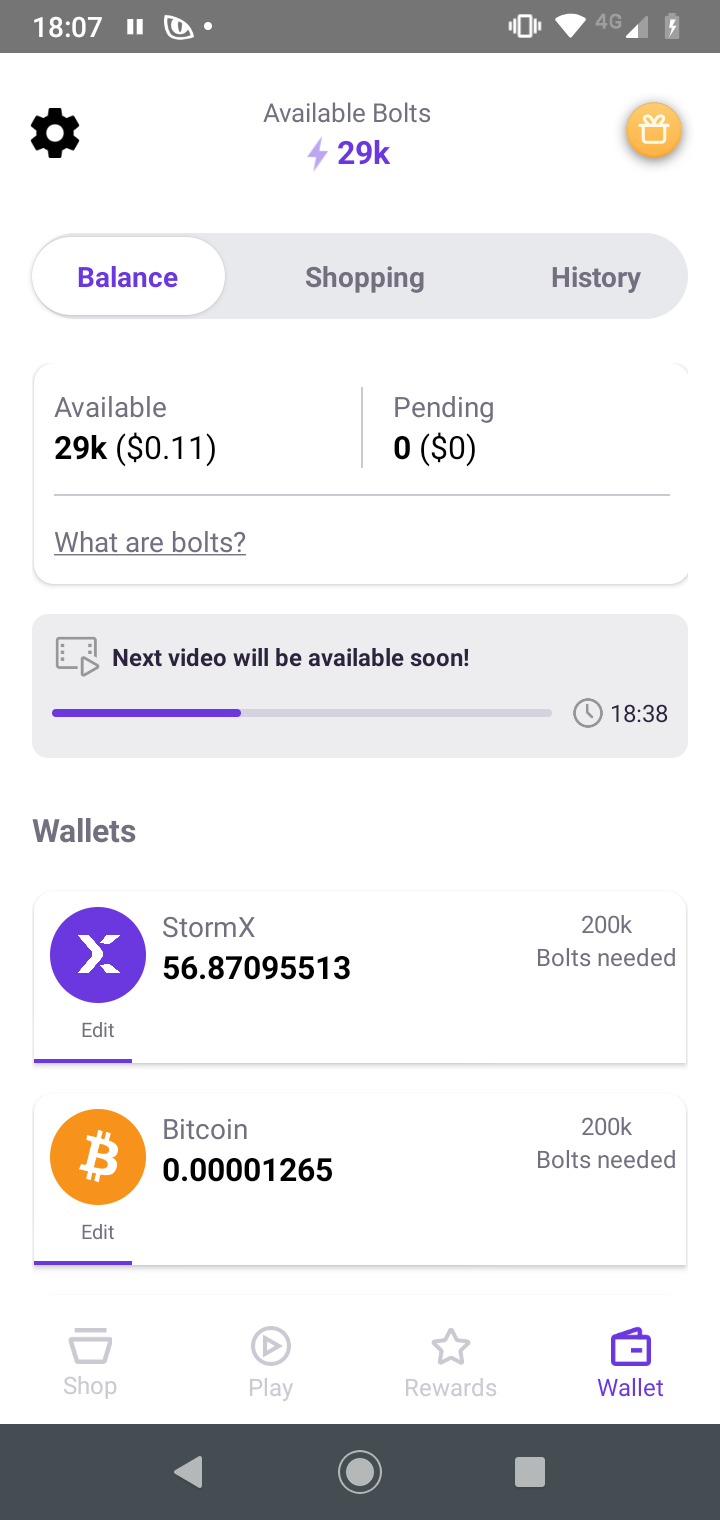Tap the video icon beside next video message
The image size is (720, 1520).
(77, 657)
